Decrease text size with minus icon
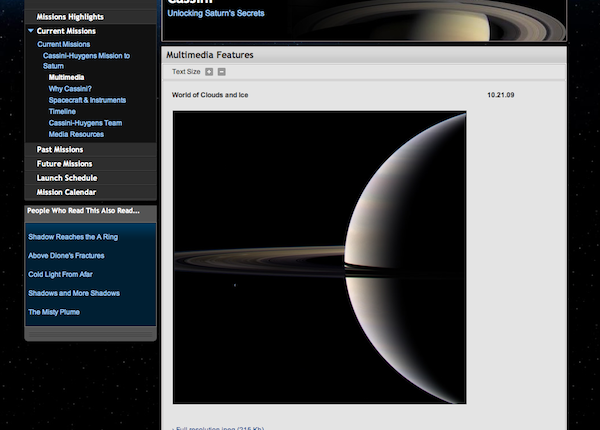This screenshot has width=600, height=430. [222, 72]
